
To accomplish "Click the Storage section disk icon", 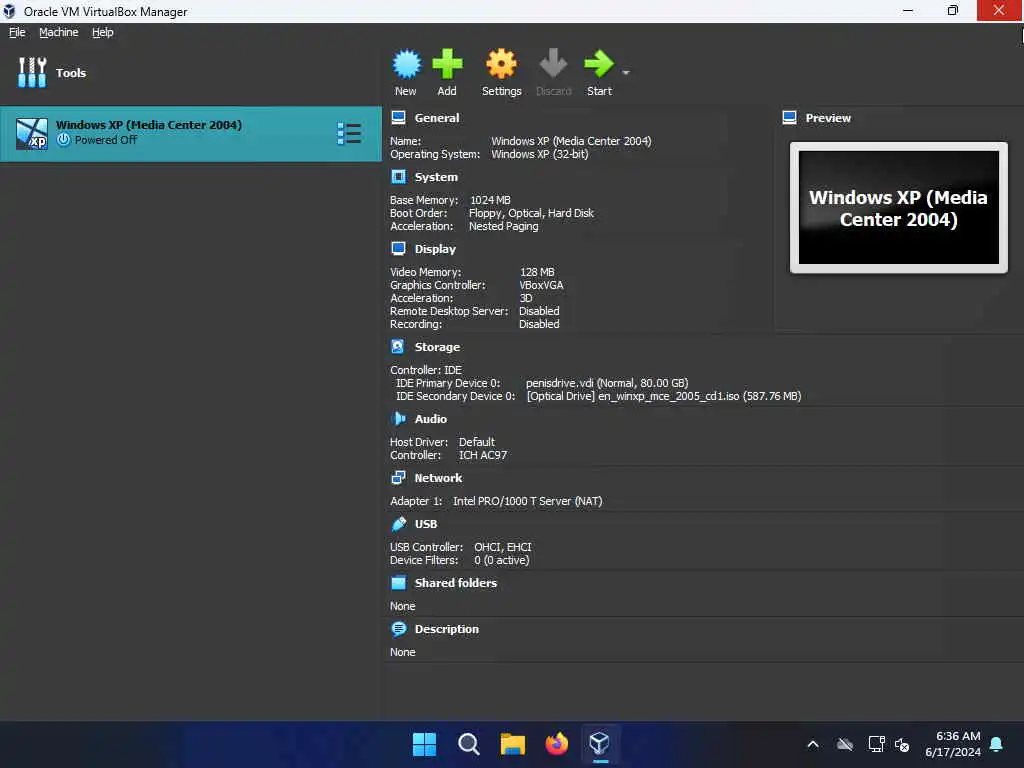I will tap(397, 346).
